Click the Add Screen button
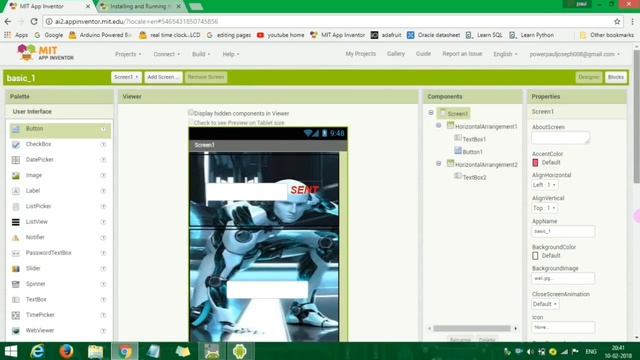This screenshot has width=640, height=360. coord(163,77)
